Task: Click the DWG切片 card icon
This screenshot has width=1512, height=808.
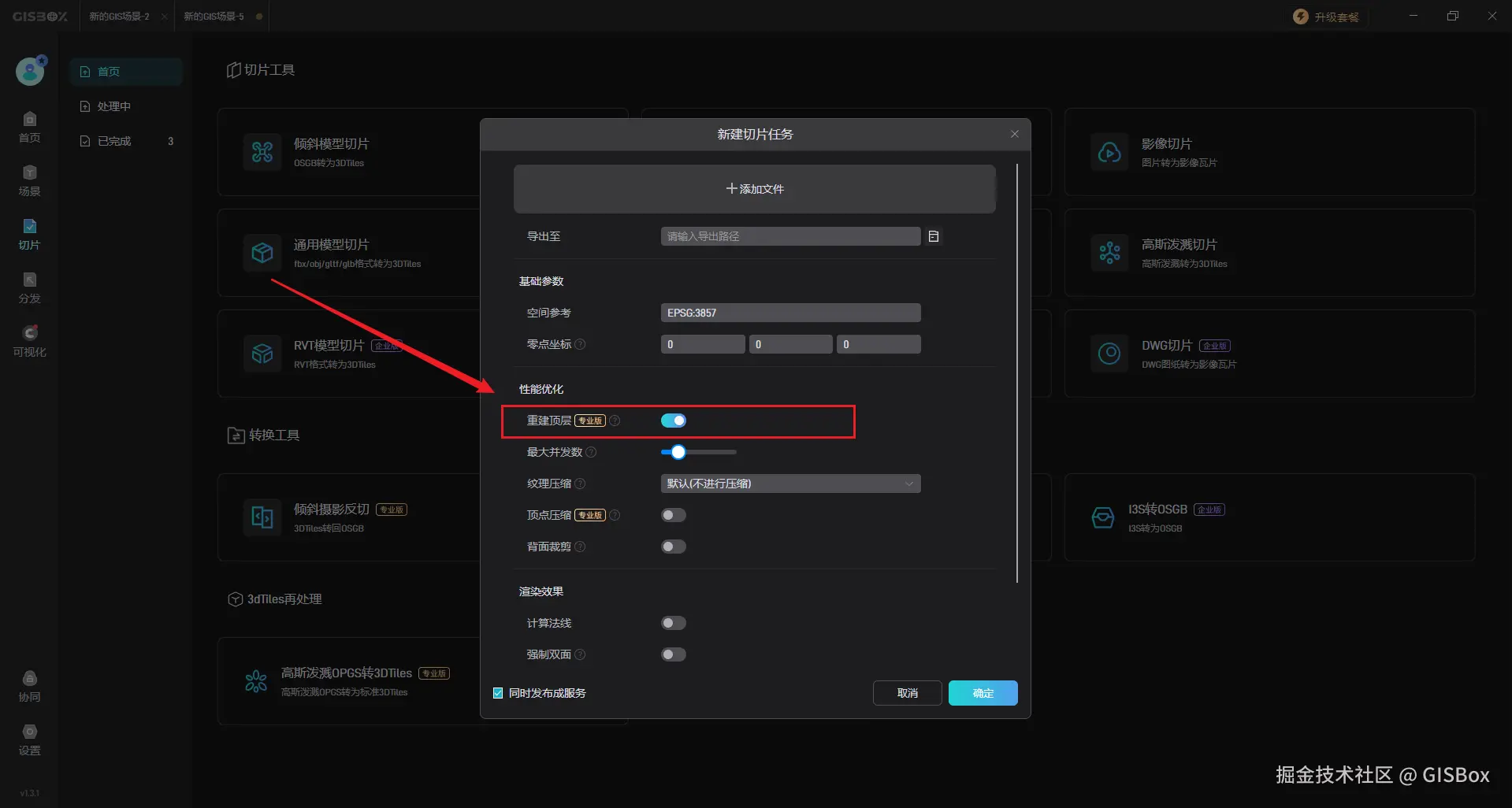Action: pos(1109,354)
